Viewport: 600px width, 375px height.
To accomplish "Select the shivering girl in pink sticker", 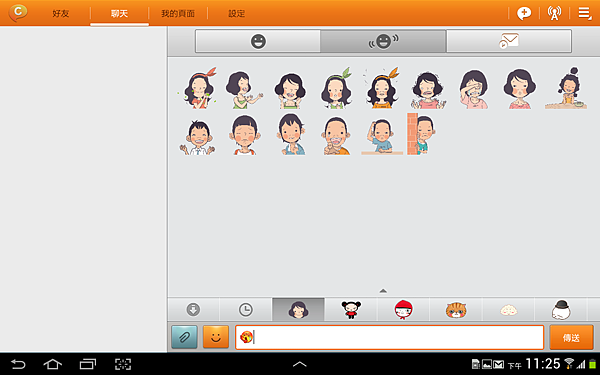I will pos(428,90).
